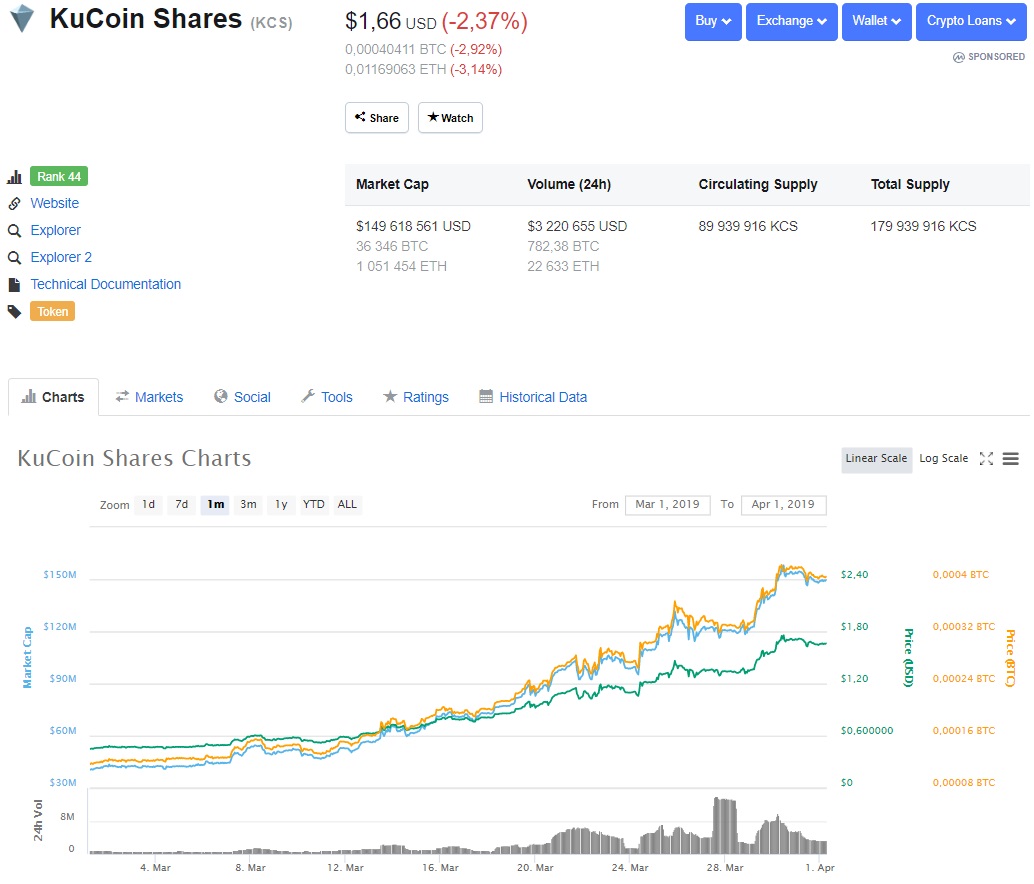Click the magnifier icon beside Explorer
The image size is (1034, 884).
[x=15, y=231]
